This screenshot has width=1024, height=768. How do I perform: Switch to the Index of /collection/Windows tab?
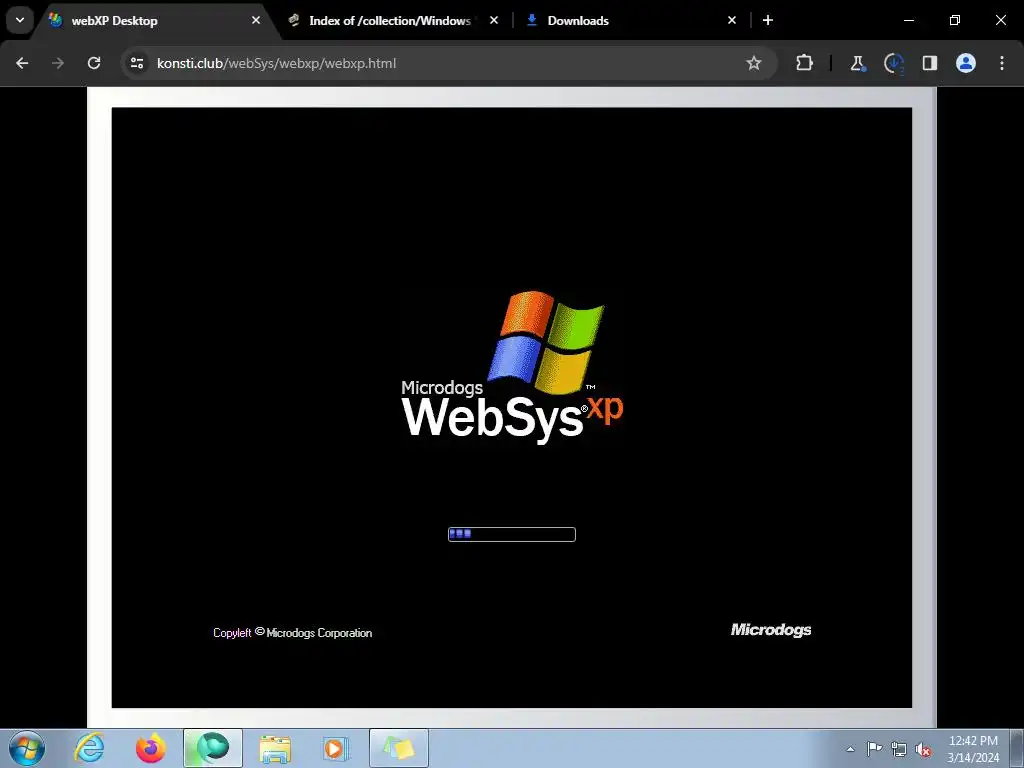click(389, 21)
